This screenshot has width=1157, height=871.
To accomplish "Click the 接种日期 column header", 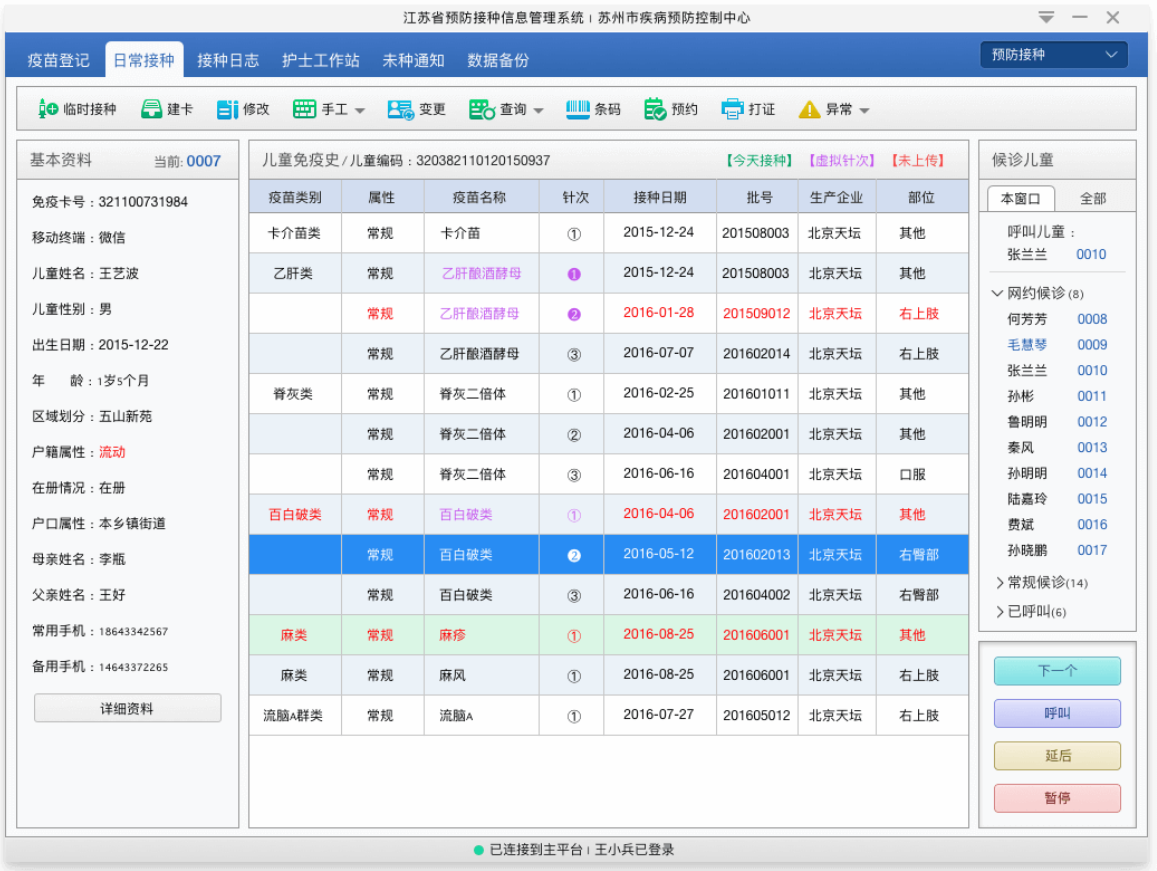I will 660,197.
